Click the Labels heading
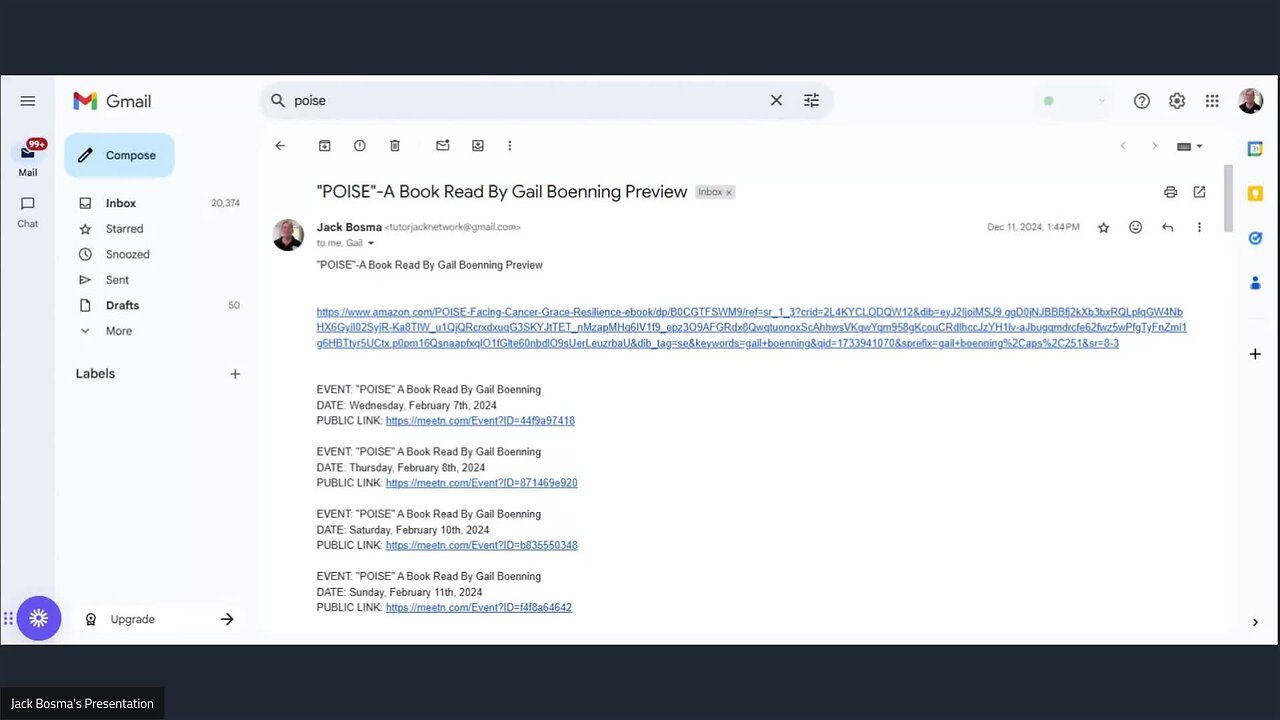The image size is (1280, 720). 95,374
